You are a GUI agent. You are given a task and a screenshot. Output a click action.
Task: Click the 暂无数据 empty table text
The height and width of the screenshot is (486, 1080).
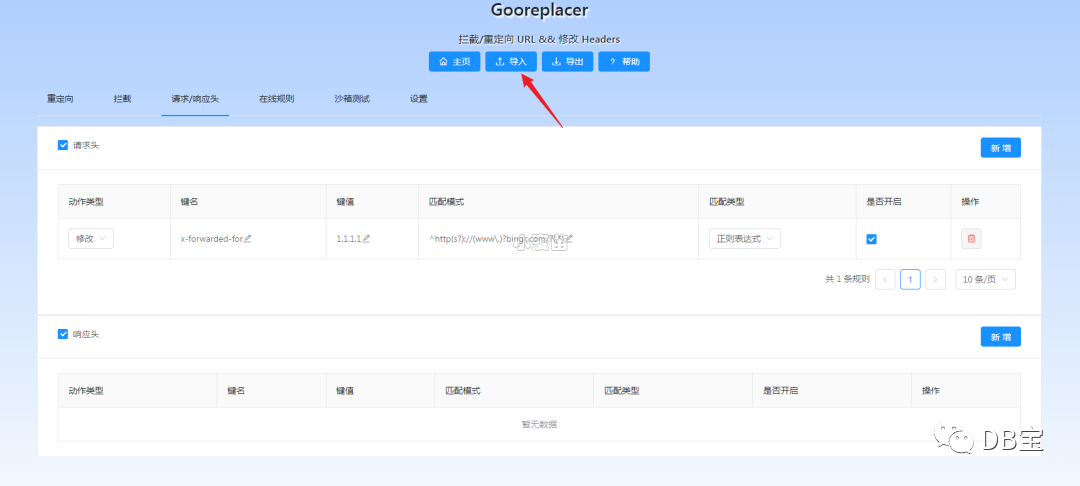539,424
